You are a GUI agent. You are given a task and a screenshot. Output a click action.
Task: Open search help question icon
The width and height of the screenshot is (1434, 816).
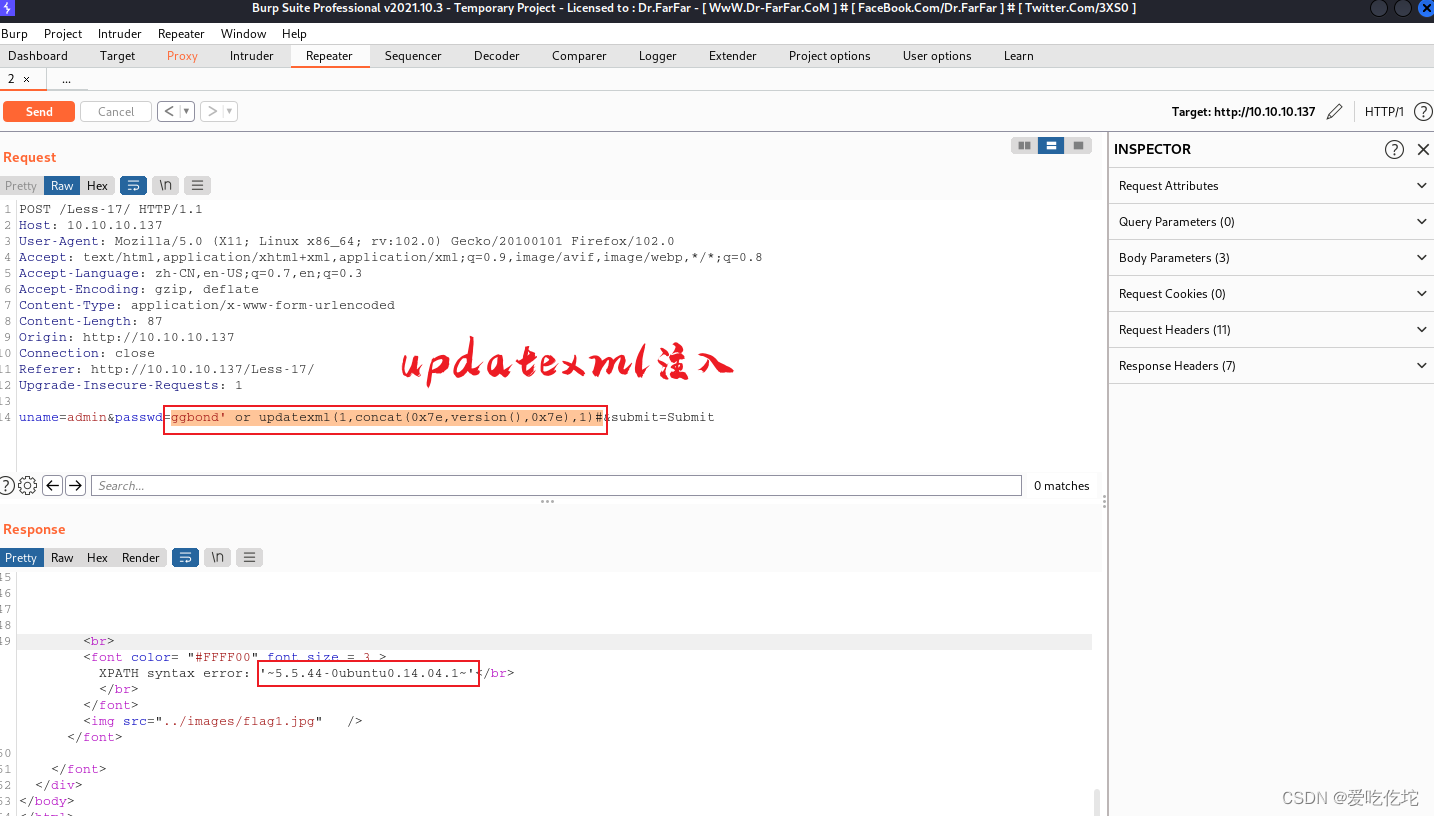[8, 485]
